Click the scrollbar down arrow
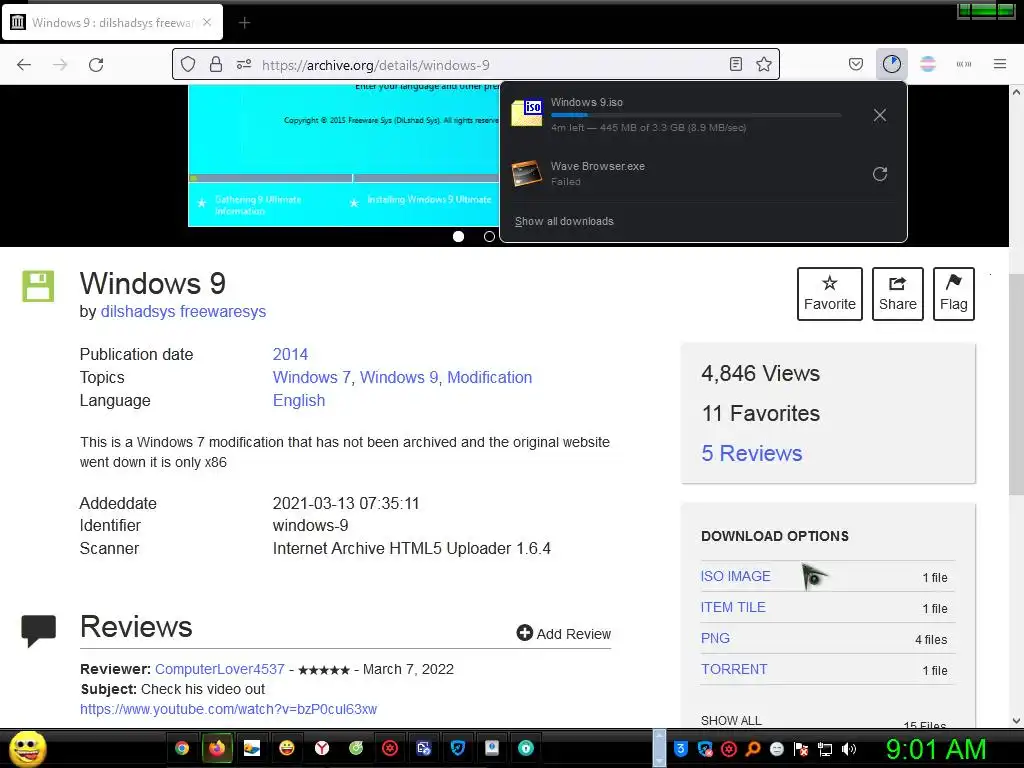Screen dimensions: 1024x768 [x=1016, y=720]
